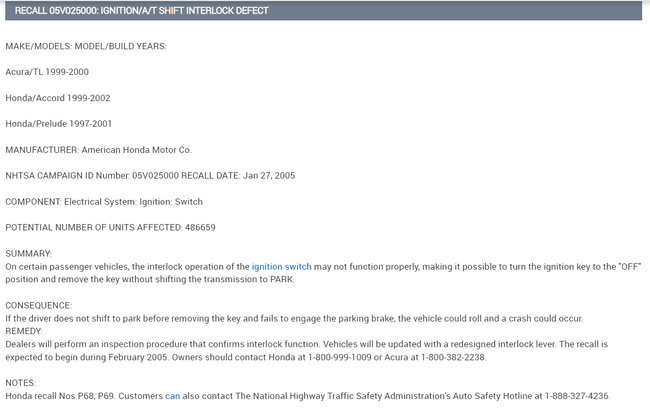Select the Acura/TL 1999-2000 line

tap(46, 73)
